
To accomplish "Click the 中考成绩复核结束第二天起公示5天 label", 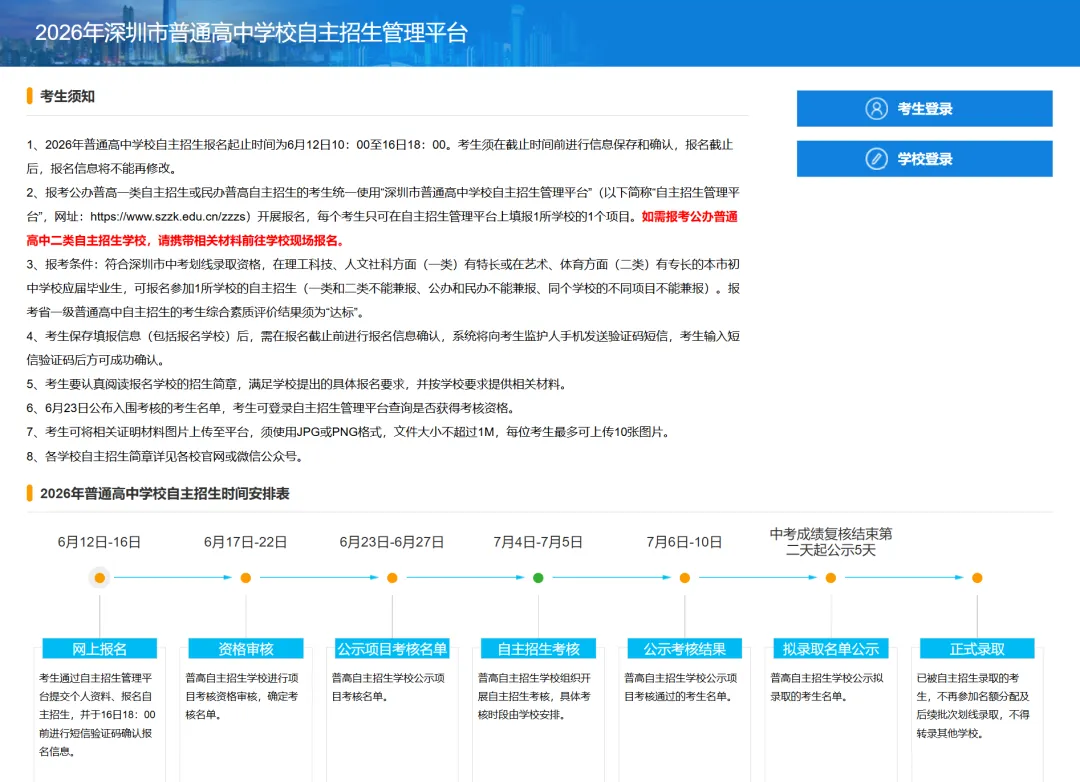I will point(831,542).
